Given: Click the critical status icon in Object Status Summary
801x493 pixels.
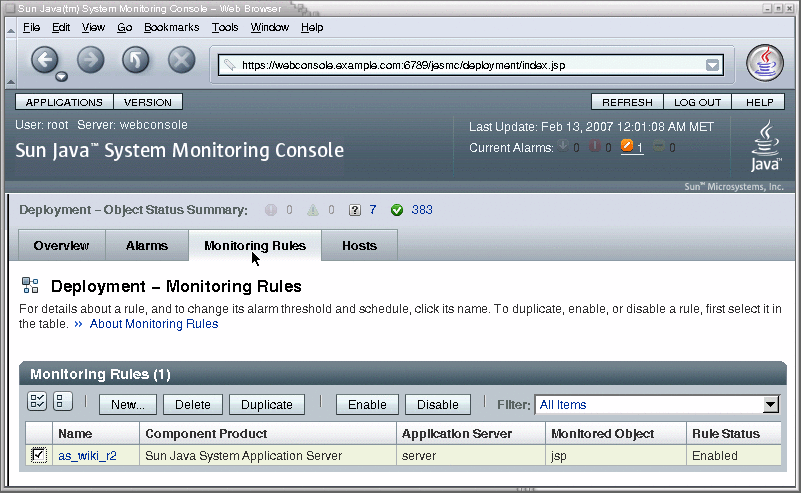Looking at the screenshot, I should tap(271, 210).
